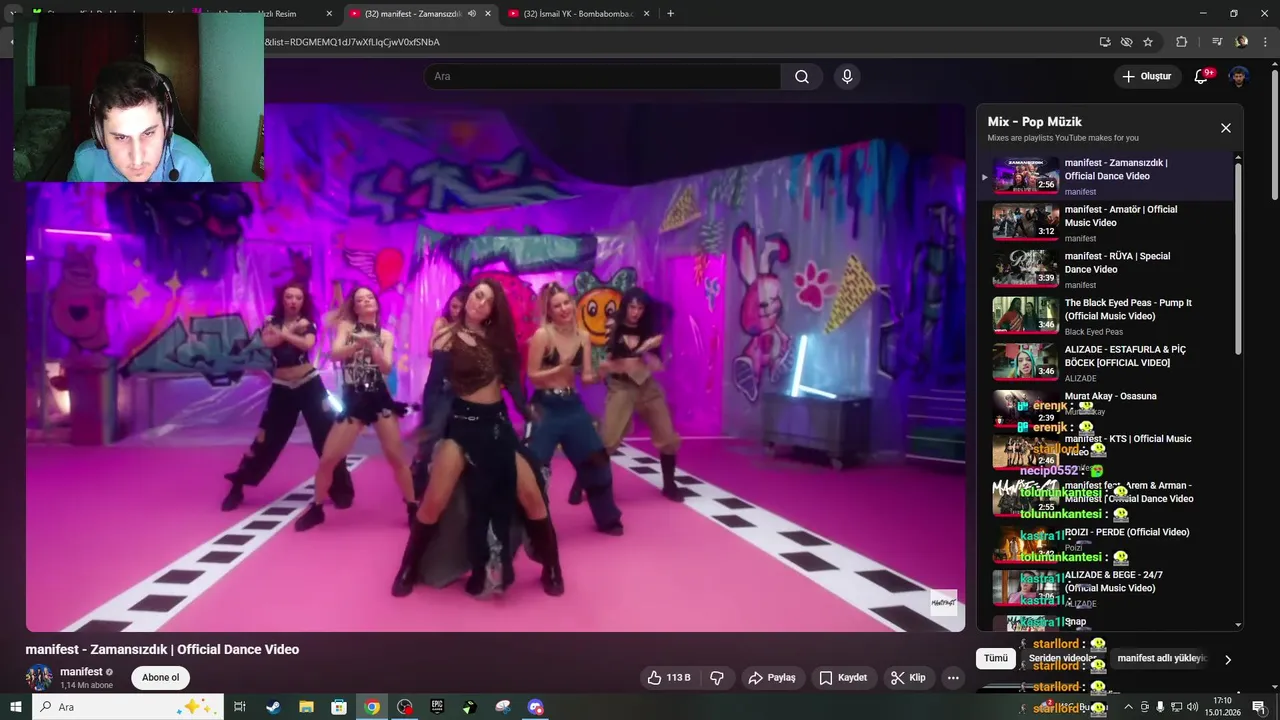
Task: Open Epic Games Launcher from taskbar
Action: (437, 707)
